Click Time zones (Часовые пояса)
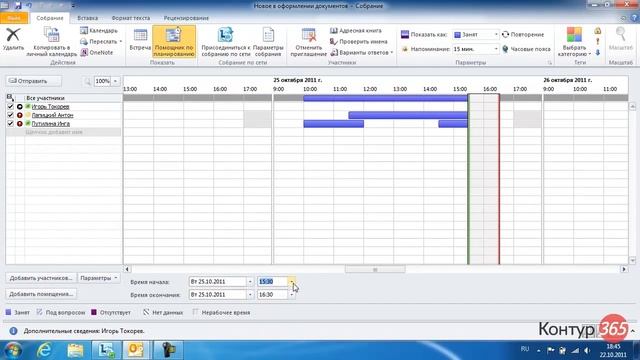 pyautogui.click(x=526, y=49)
